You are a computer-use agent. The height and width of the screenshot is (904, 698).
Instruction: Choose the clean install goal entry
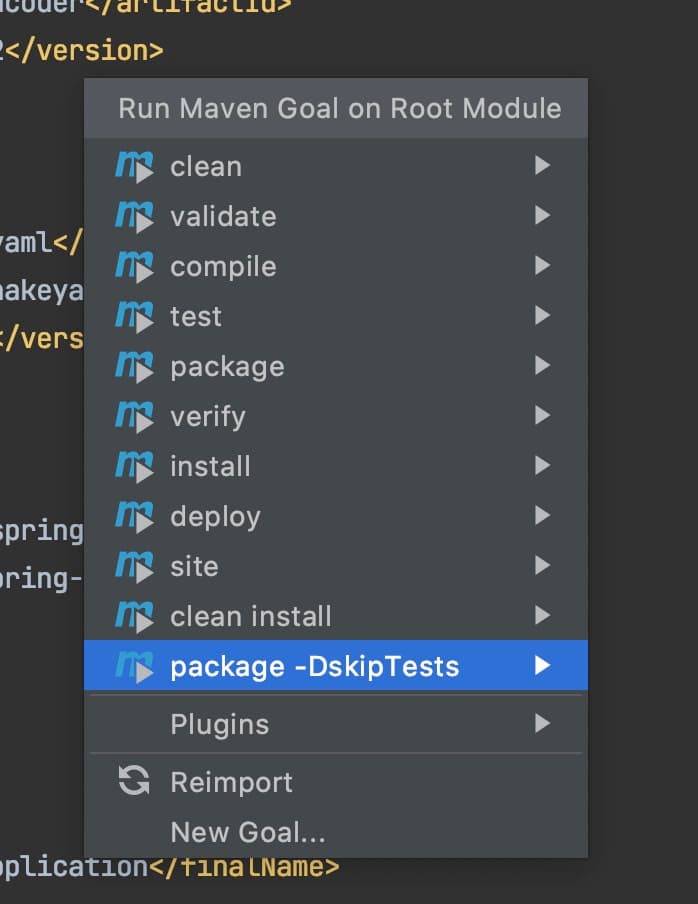click(336, 616)
